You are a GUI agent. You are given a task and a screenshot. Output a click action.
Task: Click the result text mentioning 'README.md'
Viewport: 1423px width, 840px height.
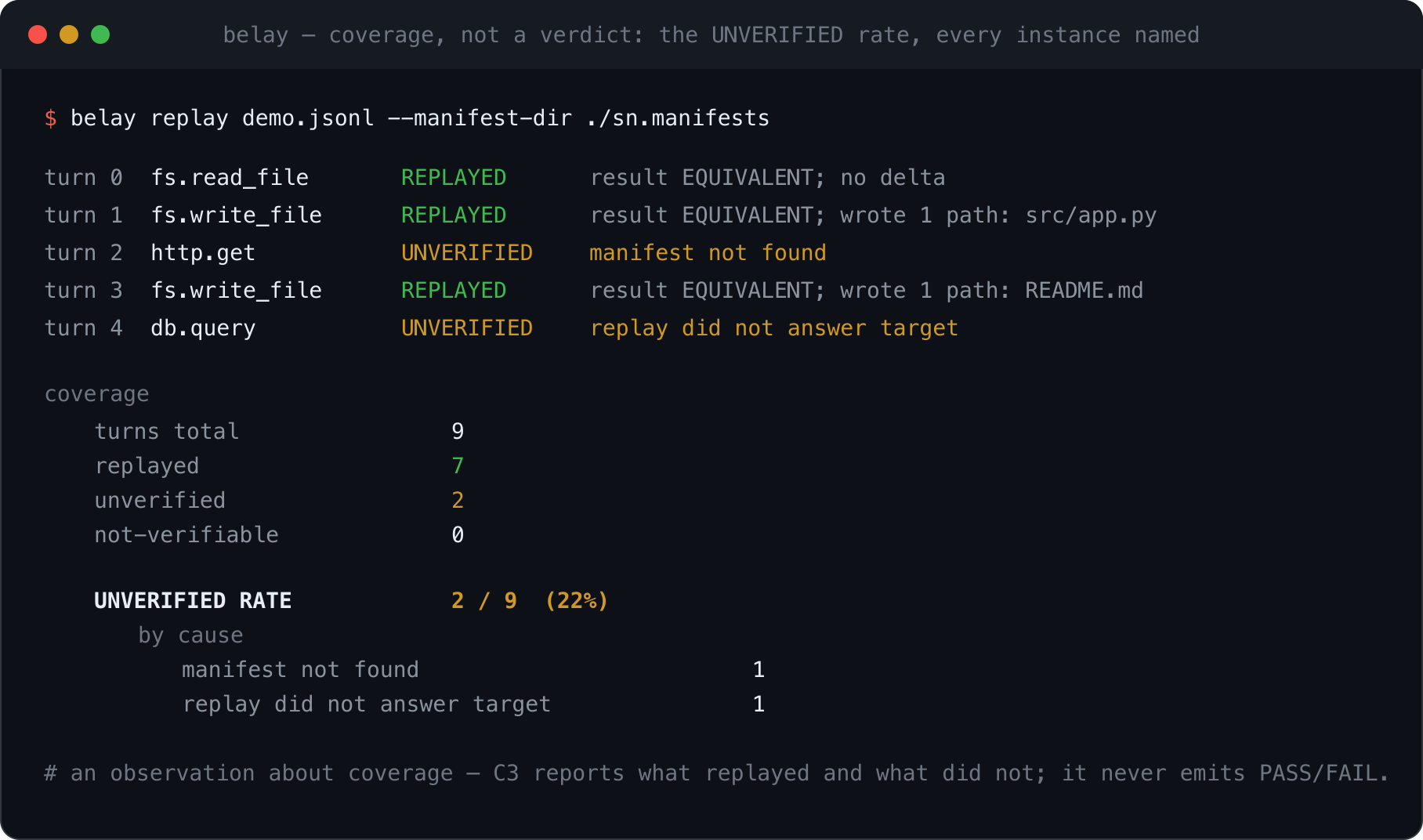coord(867,291)
